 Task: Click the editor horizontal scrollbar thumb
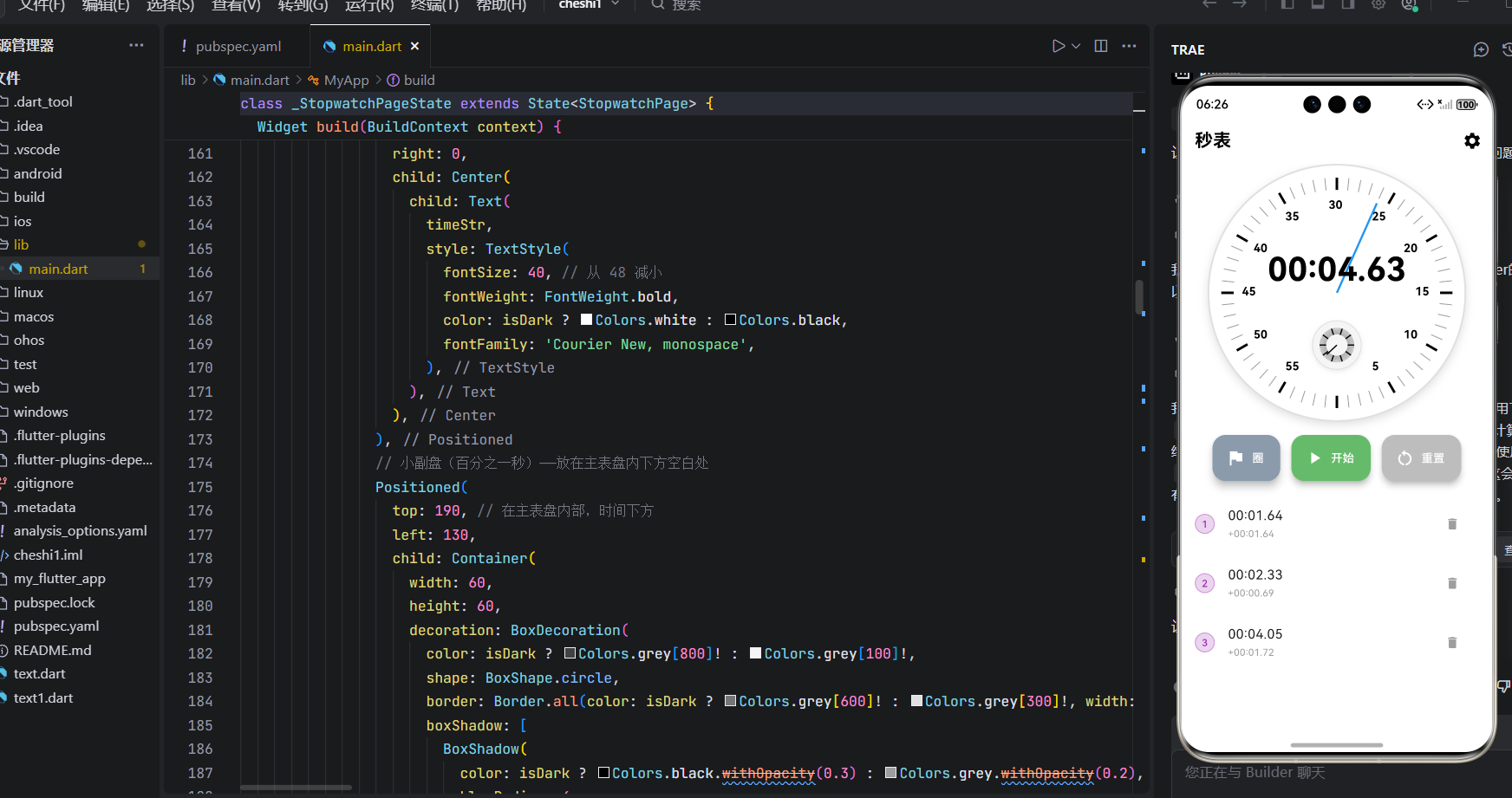tap(296, 788)
